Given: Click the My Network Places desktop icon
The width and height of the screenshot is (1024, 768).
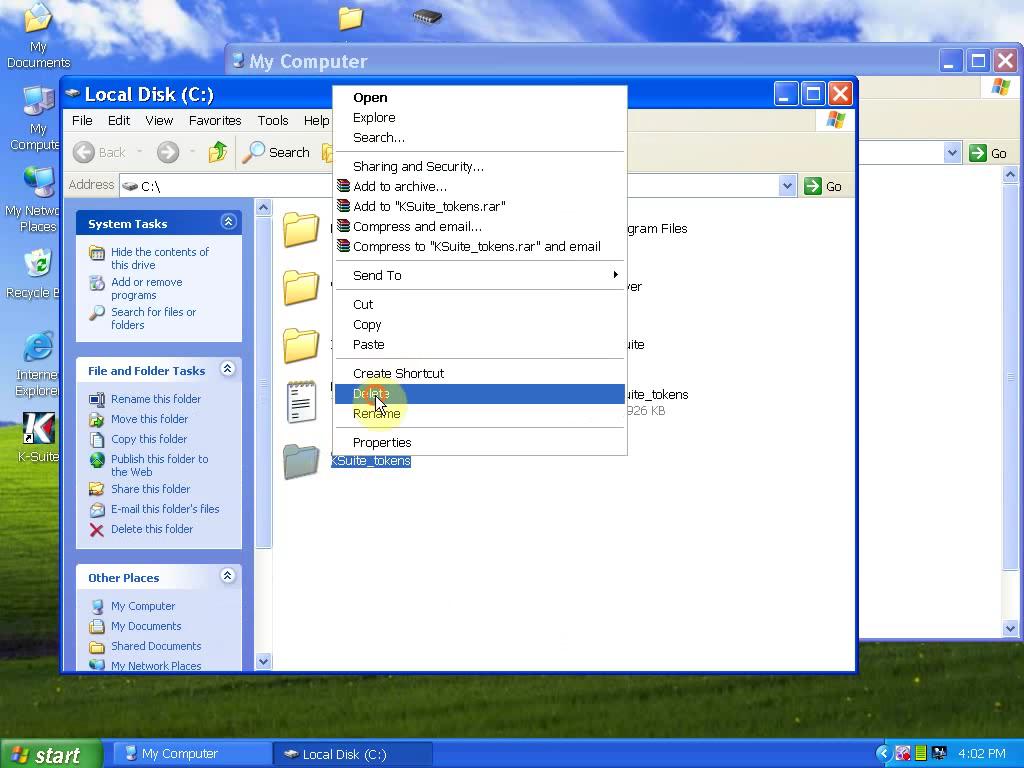Looking at the screenshot, I should [x=39, y=182].
